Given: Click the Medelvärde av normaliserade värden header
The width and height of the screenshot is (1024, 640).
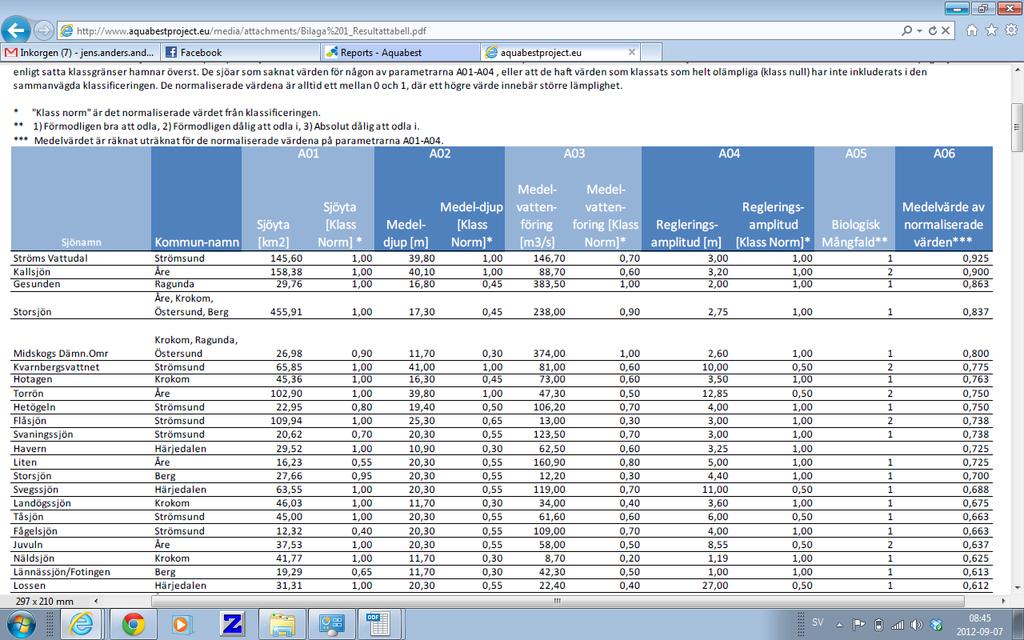Looking at the screenshot, I should coord(943,224).
